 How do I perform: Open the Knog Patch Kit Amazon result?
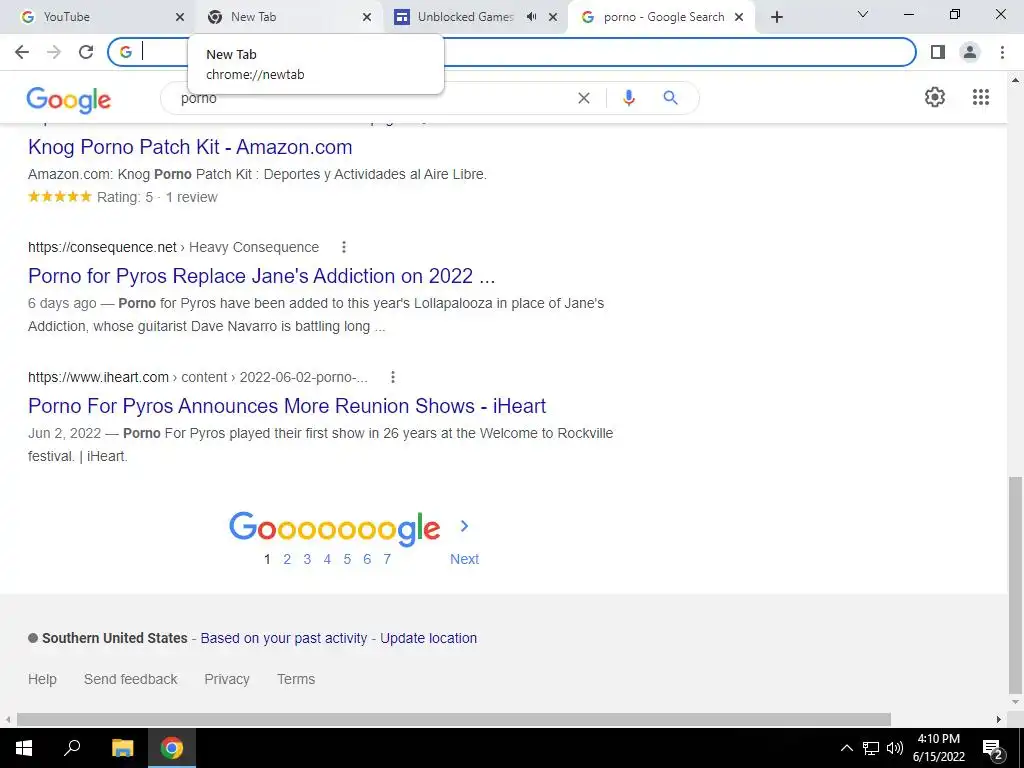point(190,147)
